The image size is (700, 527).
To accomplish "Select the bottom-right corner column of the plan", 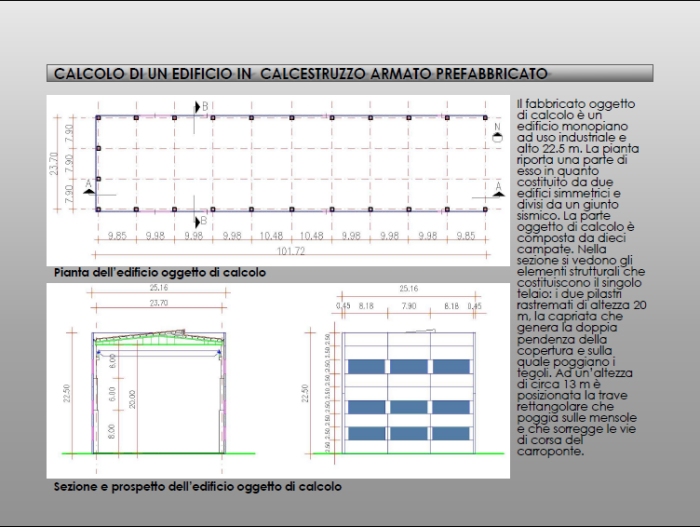I will point(485,210).
